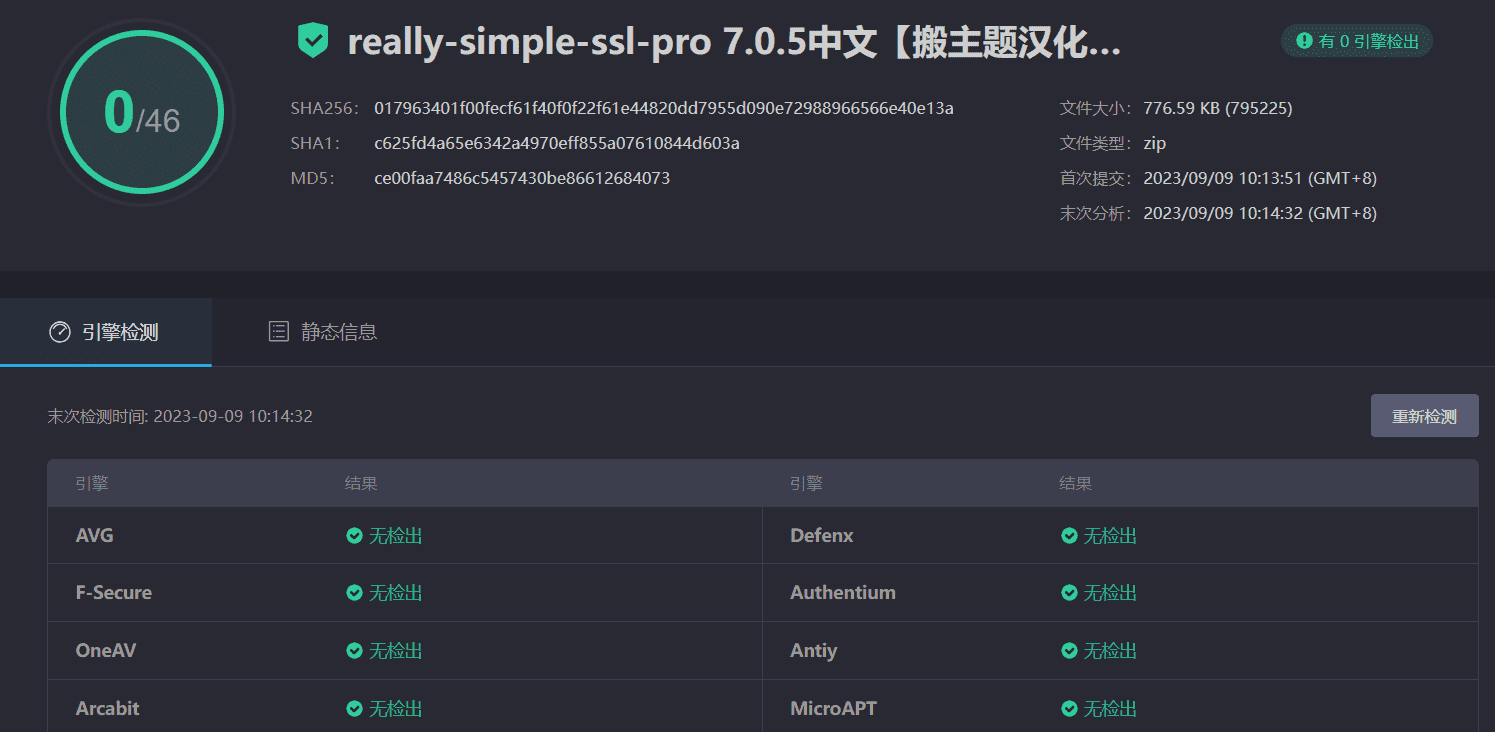Switch to the 静态信息 tab

pyautogui.click(x=323, y=332)
